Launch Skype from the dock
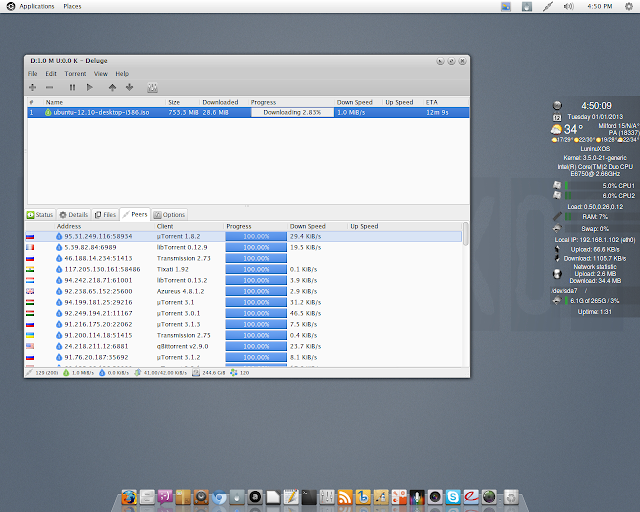The width and height of the screenshot is (640, 512). pos(453,497)
